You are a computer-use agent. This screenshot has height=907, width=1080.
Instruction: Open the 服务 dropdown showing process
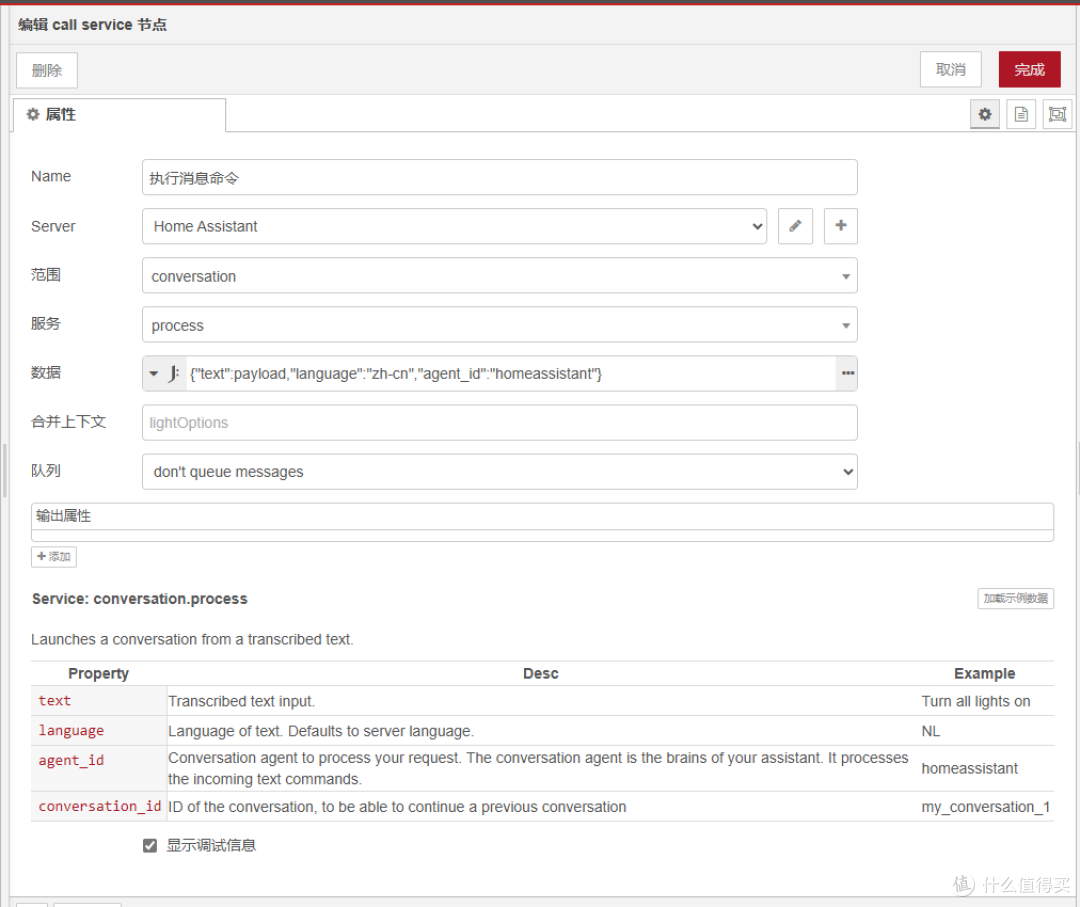tap(499, 324)
